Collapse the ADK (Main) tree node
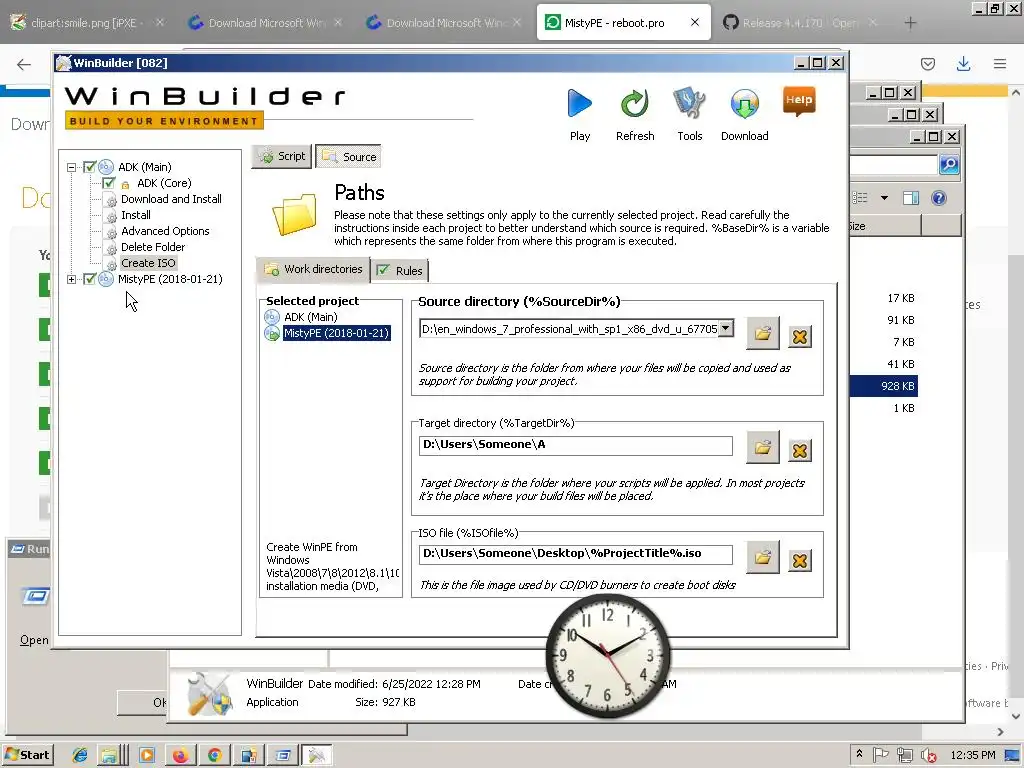The height and width of the screenshot is (768, 1024). click(x=71, y=168)
